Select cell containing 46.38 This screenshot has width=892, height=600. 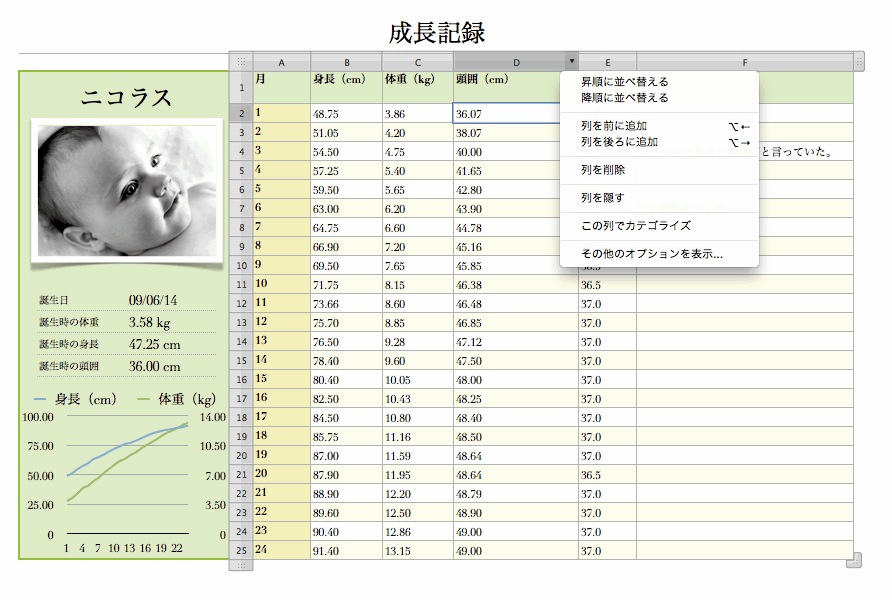pyautogui.click(x=516, y=285)
